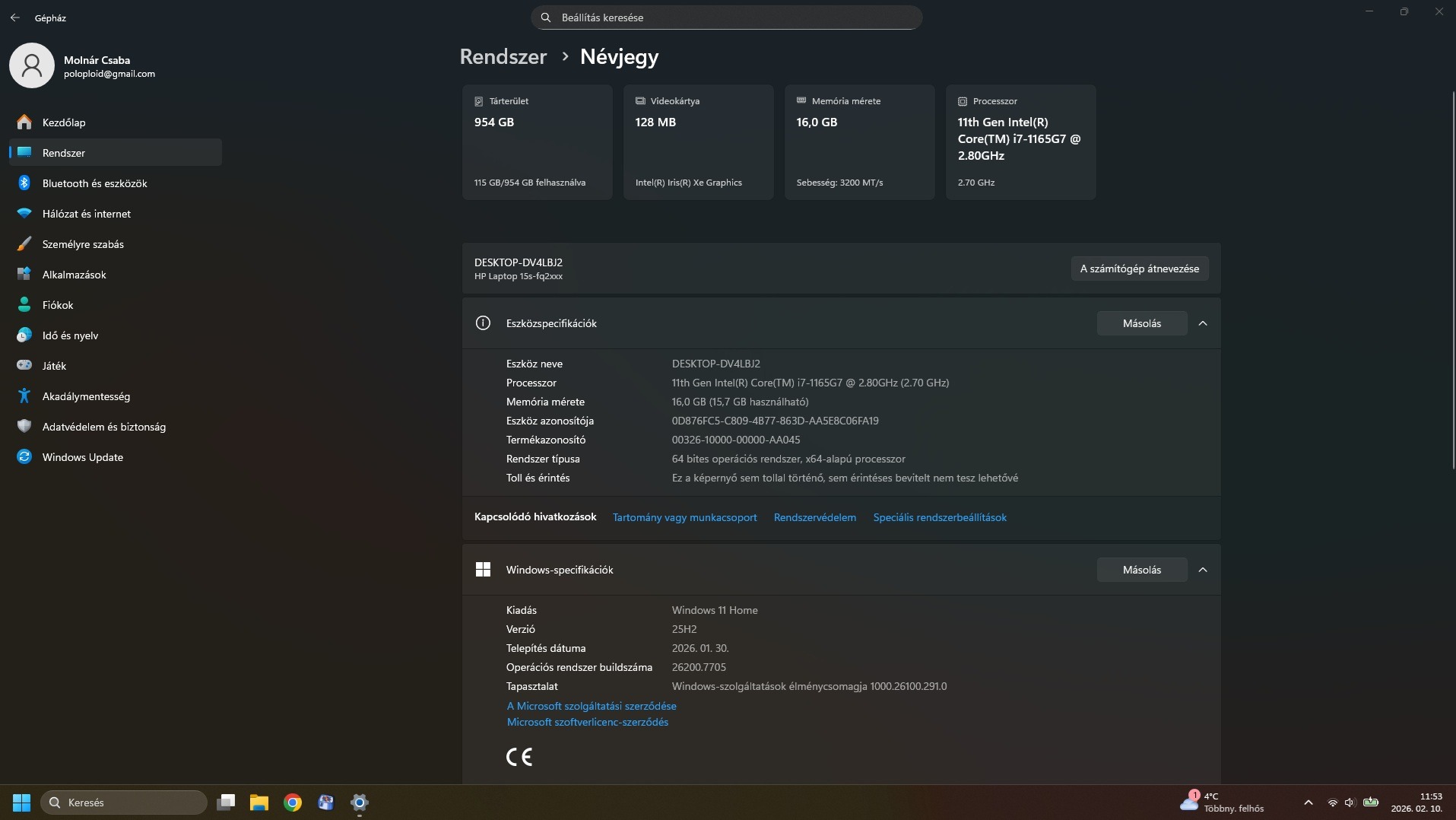Image resolution: width=1456 pixels, height=820 pixels.
Task: Collapse the Windows-specifikációk section
Action: [1203, 570]
